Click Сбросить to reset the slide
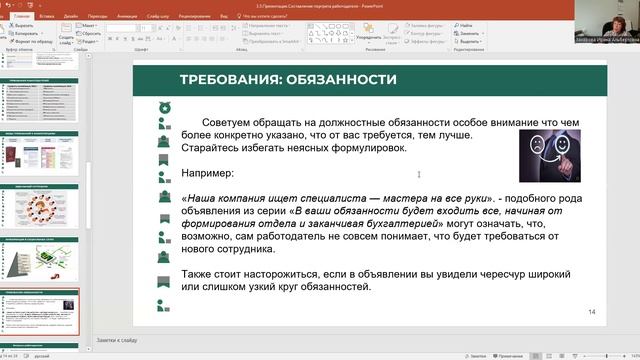This screenshot has width=640, height=360. coord(88,33)
